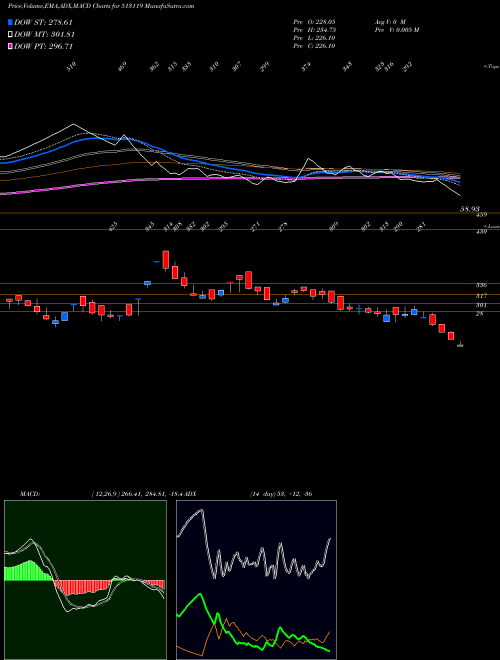Click the 'Pre O: 228.05' open value

coord(314,21)
